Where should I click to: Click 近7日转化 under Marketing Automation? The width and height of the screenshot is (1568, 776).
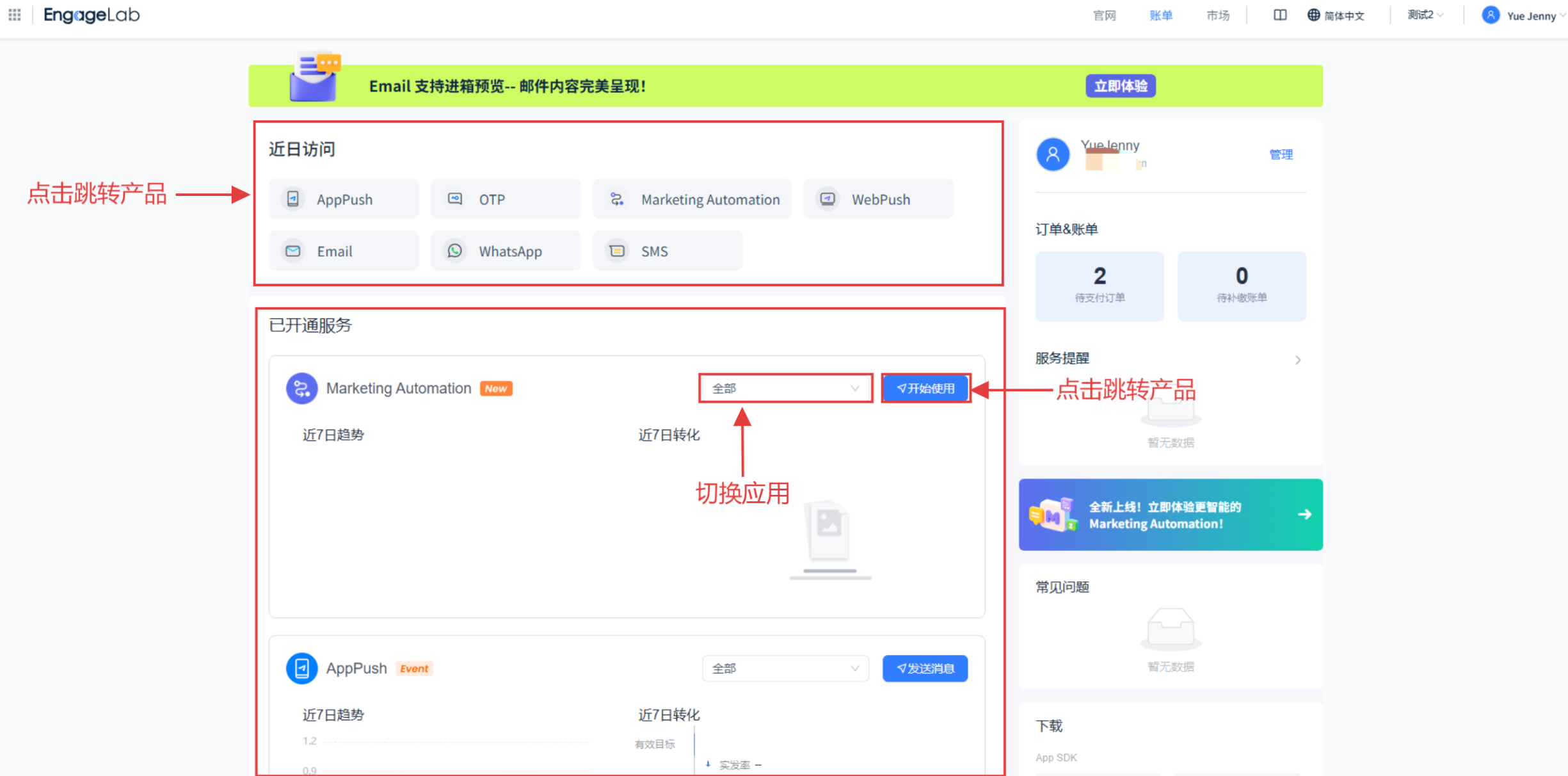point(669,435)
